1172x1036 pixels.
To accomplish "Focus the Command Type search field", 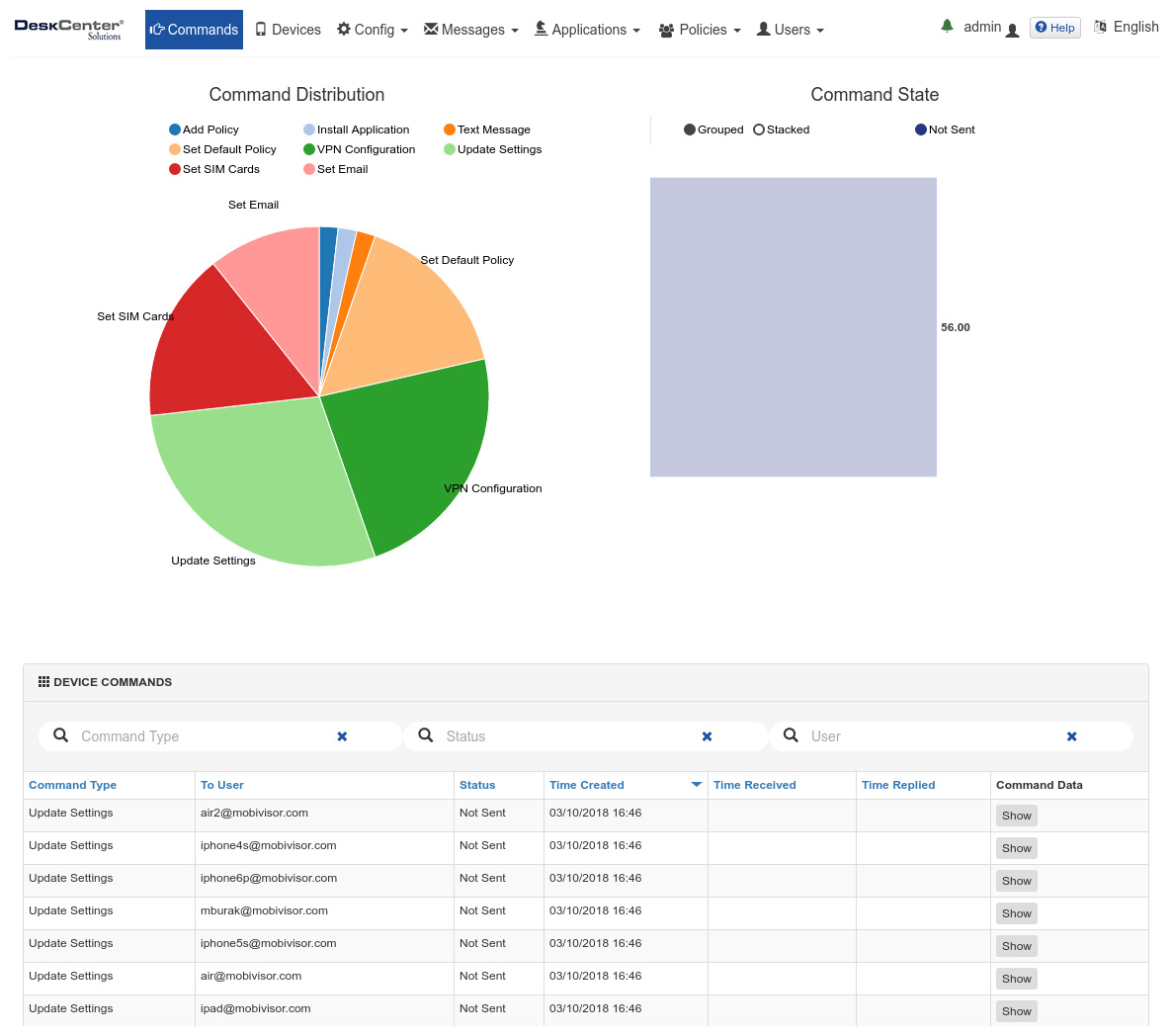I will pyautogui.click(x=203, y=736).
